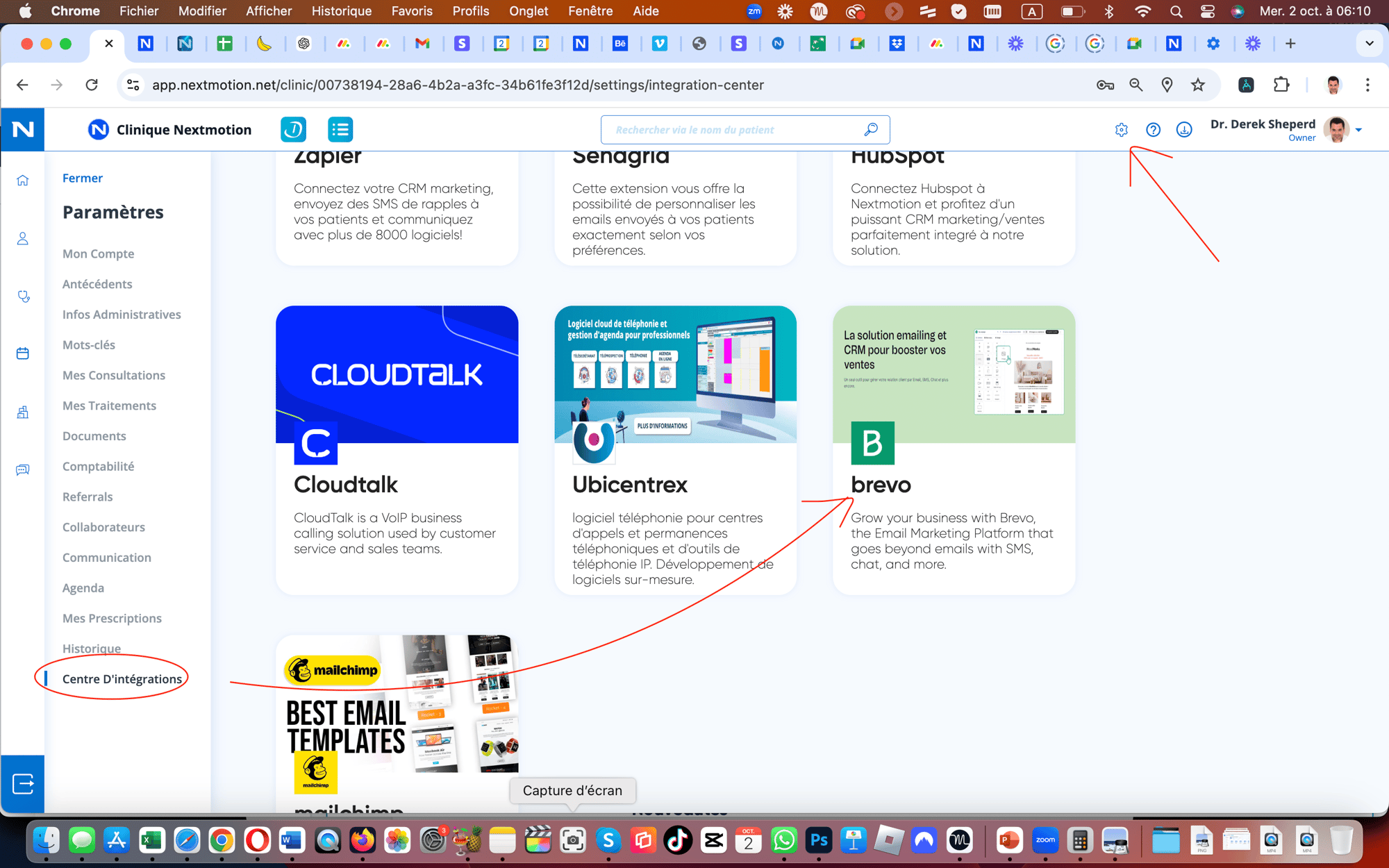Open Mes Prescriptions section
The height and width of the screenshot is (868, 1389).
coord(112,618)
